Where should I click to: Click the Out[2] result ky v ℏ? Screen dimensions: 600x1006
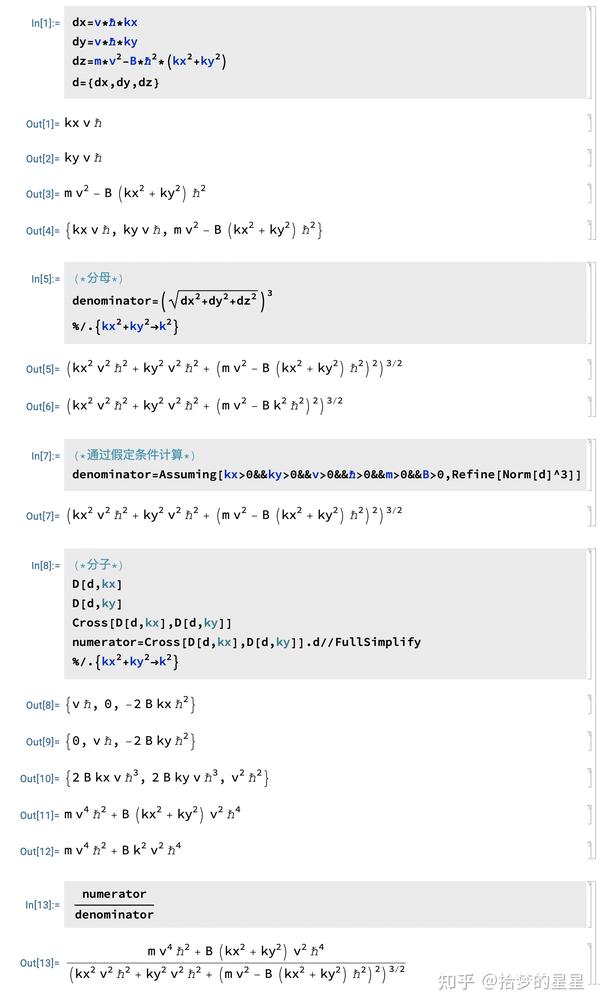pos(83,158)
